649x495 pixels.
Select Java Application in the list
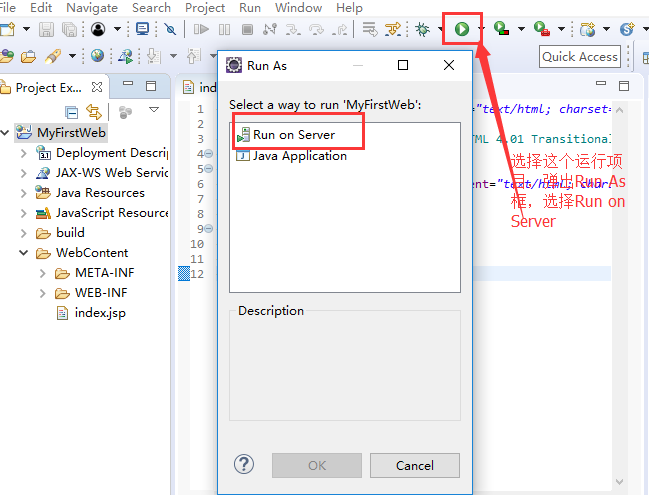[x=291, y=156]
